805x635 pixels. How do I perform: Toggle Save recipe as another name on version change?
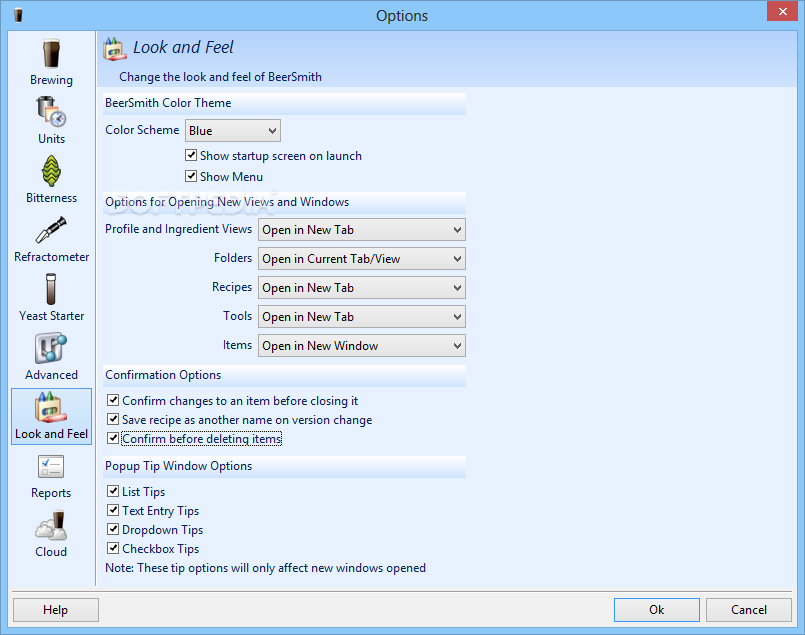pyautogui.click(x=113, y=419)
